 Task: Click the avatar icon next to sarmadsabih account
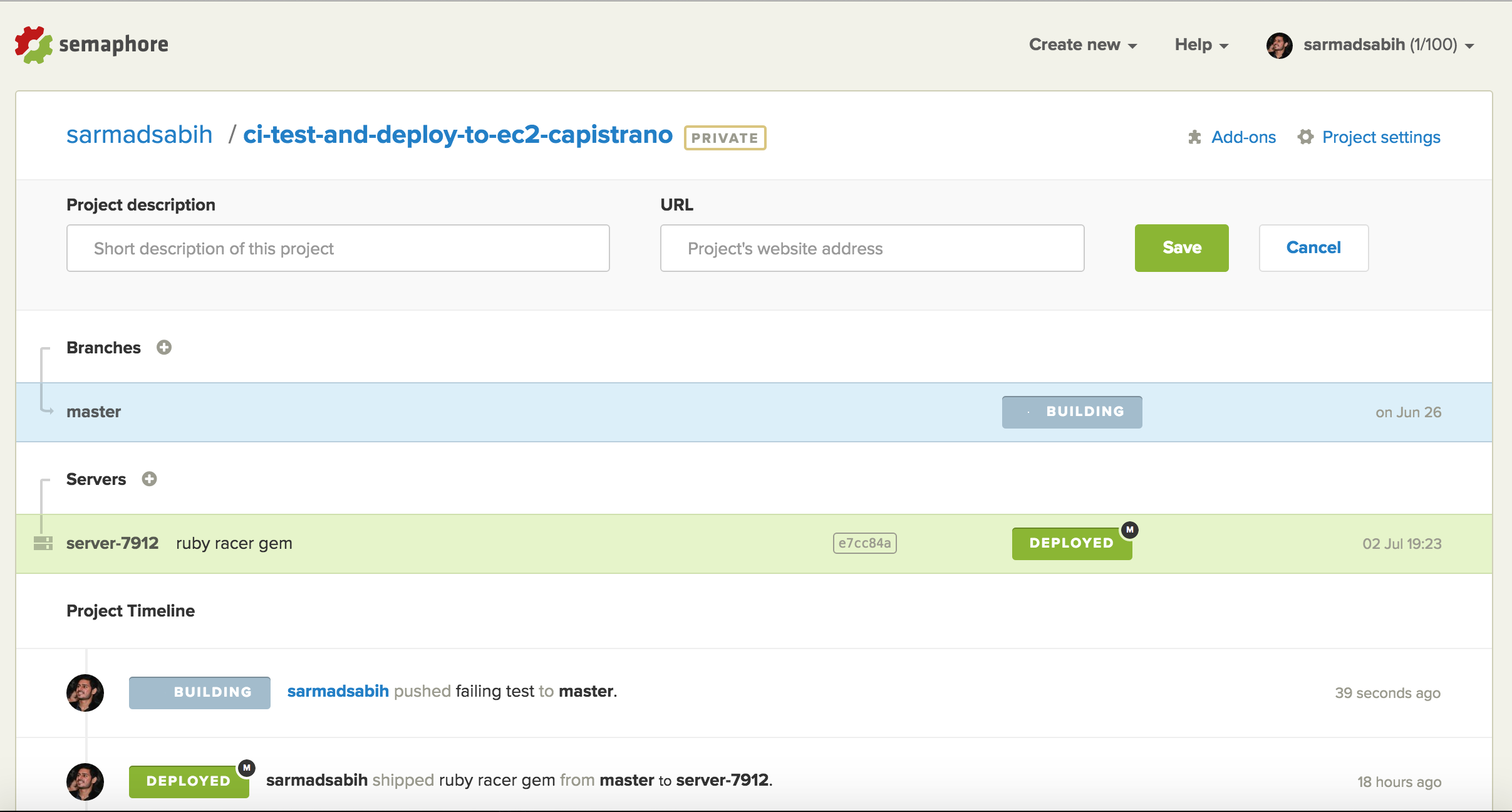(x=1280, y=44)
